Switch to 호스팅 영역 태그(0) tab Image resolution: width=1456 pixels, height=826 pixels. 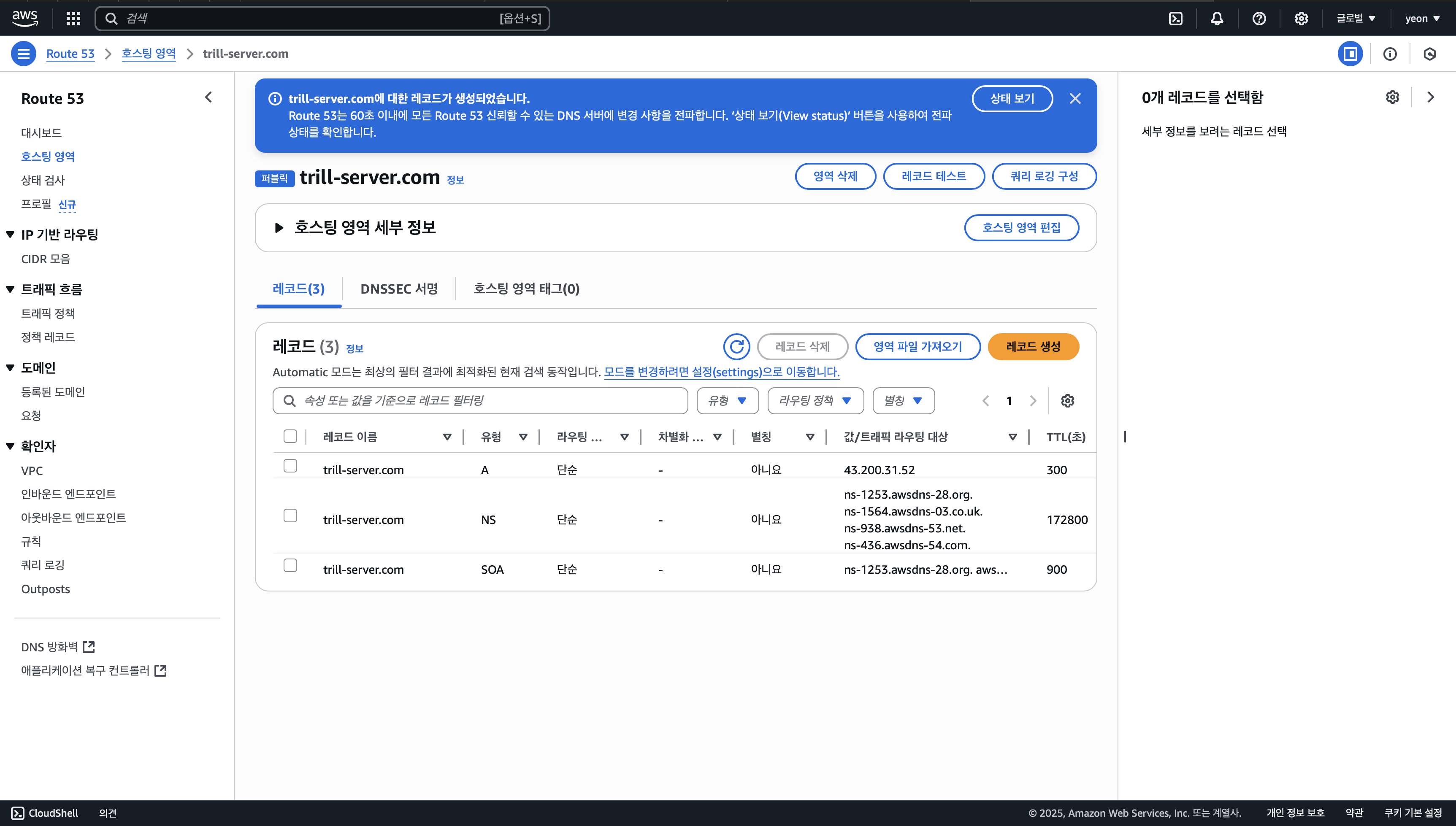coord(526,289)
